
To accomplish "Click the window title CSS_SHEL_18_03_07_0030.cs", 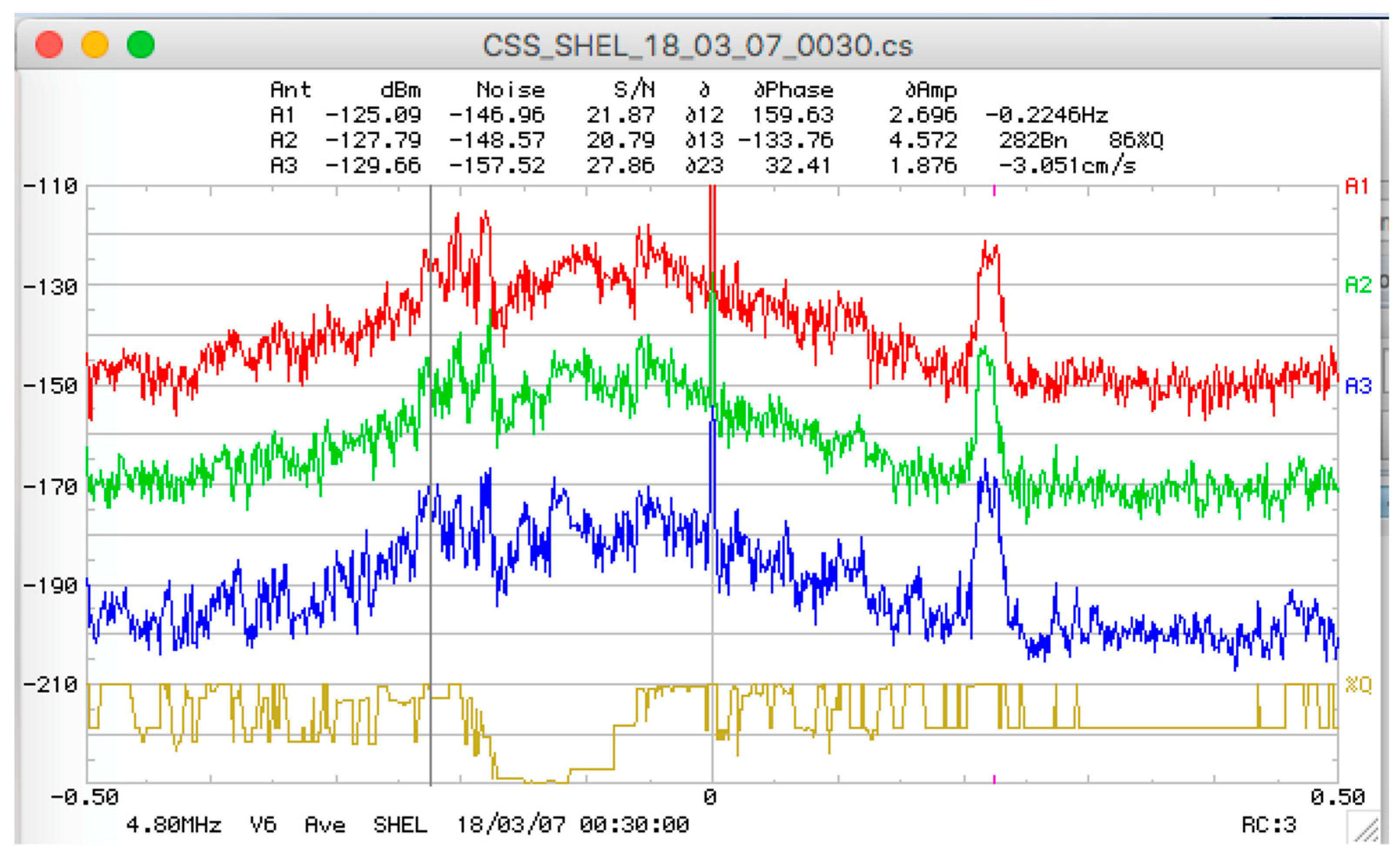I will pyautogui.click(x=698, y=46).
